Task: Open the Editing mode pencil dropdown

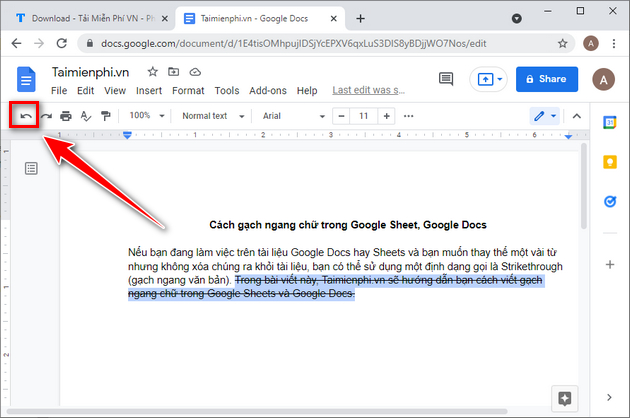Action: point(544,116)
